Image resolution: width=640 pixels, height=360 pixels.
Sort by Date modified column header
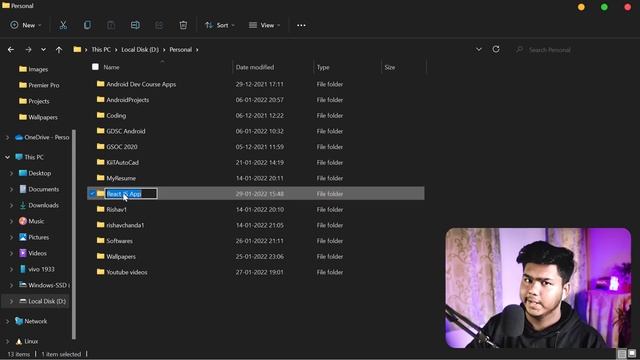pyautogui.click(x=255, y=67)
